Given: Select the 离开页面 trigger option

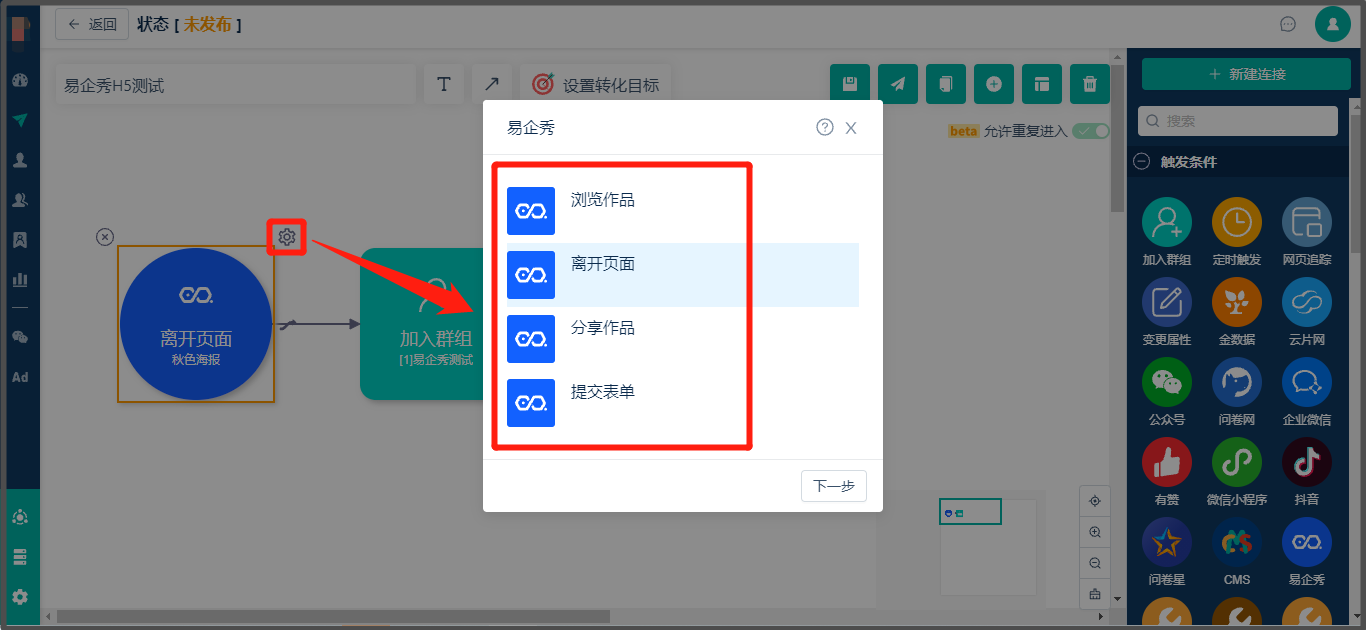Looking at the screenshot, I should 683,275.
